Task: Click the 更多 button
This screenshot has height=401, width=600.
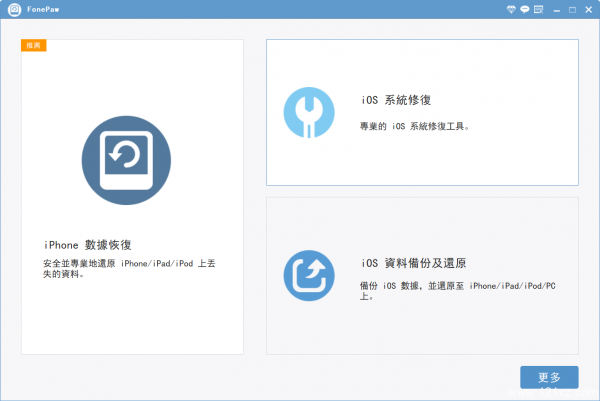Action: point(549,377)
